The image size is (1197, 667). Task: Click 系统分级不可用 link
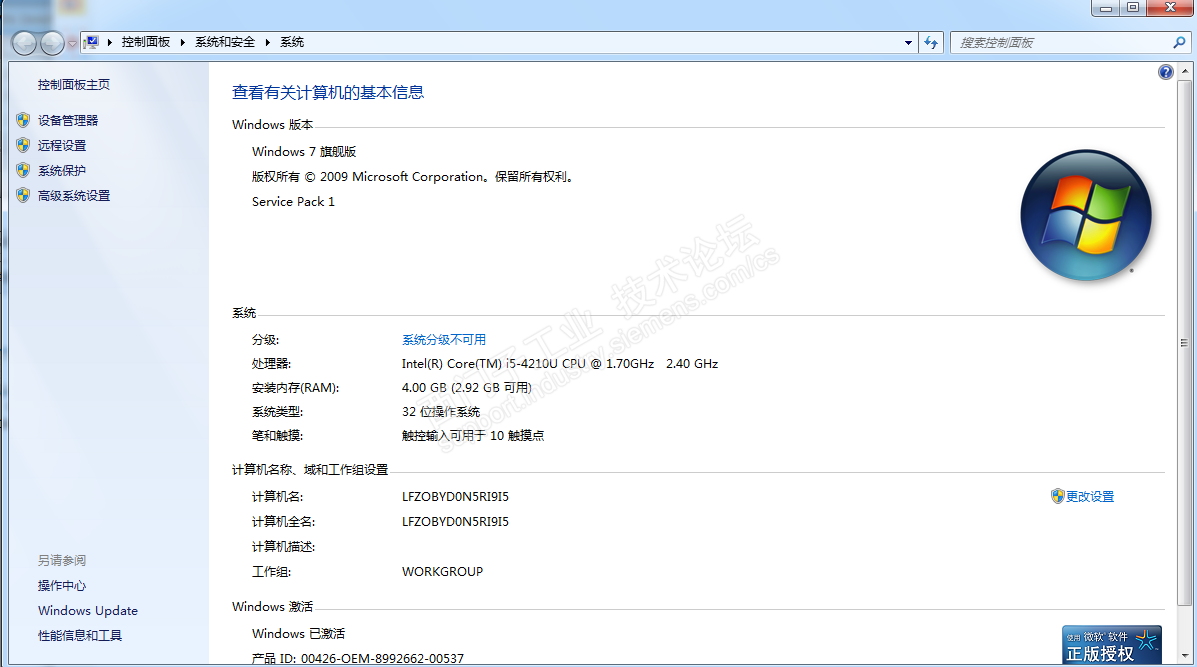444,340
